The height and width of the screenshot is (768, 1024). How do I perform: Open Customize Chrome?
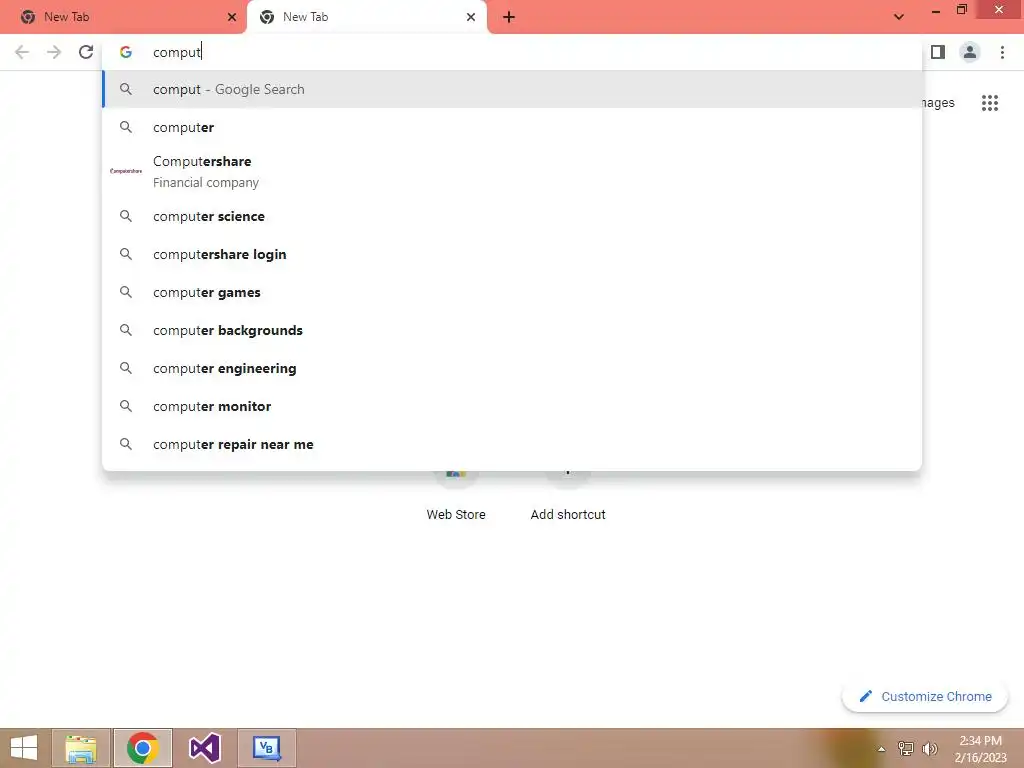coord(925,696)
